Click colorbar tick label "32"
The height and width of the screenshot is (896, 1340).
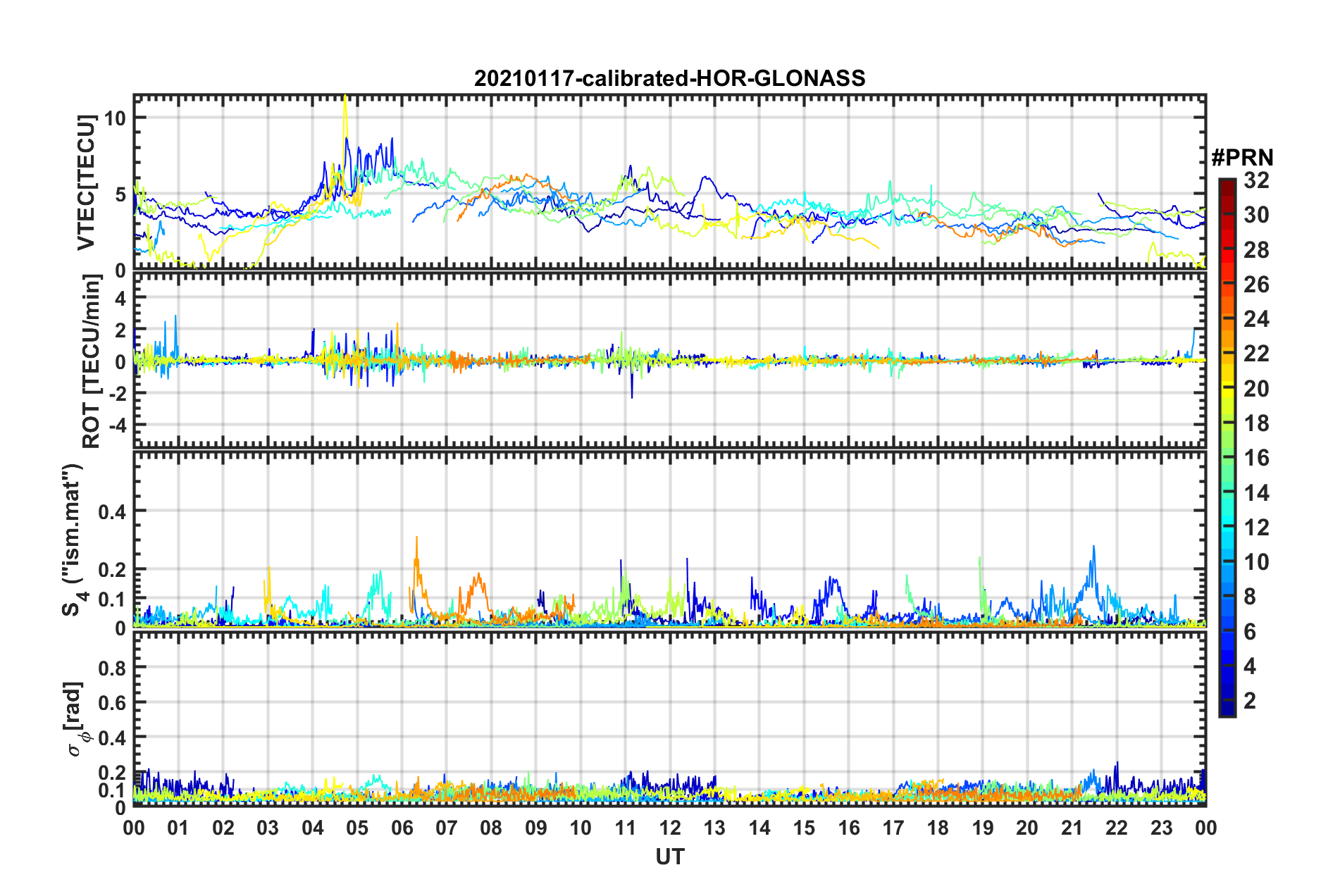[1256, 181]
